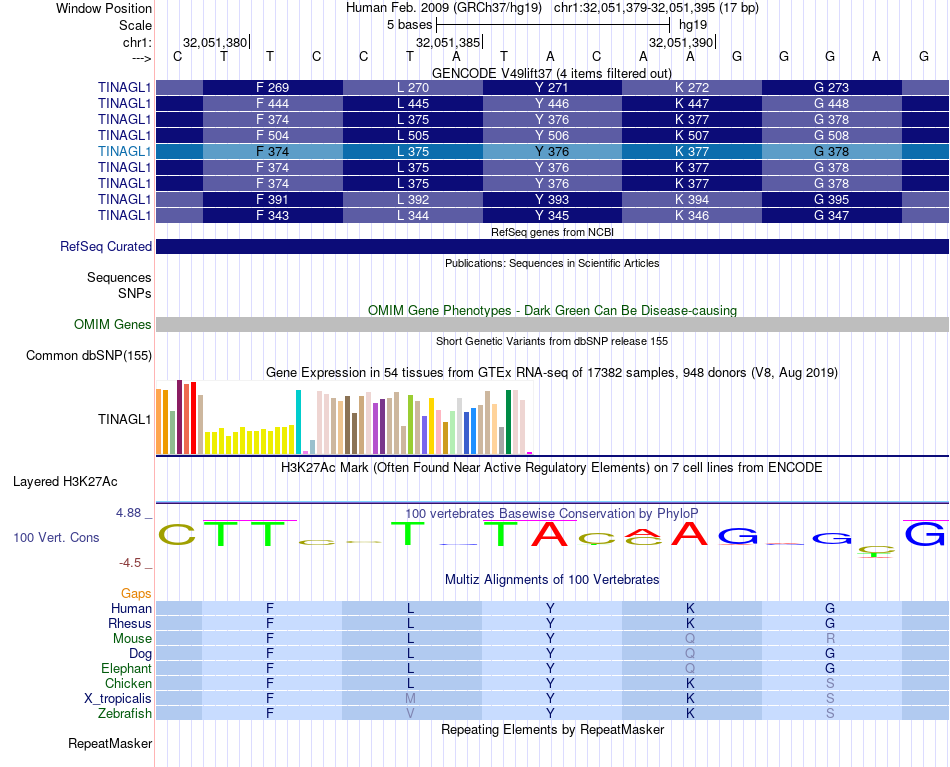Click the cyan bar in GTEx expression chart
950x767 pixels.
pyautogui.click(x=298, y=422)
